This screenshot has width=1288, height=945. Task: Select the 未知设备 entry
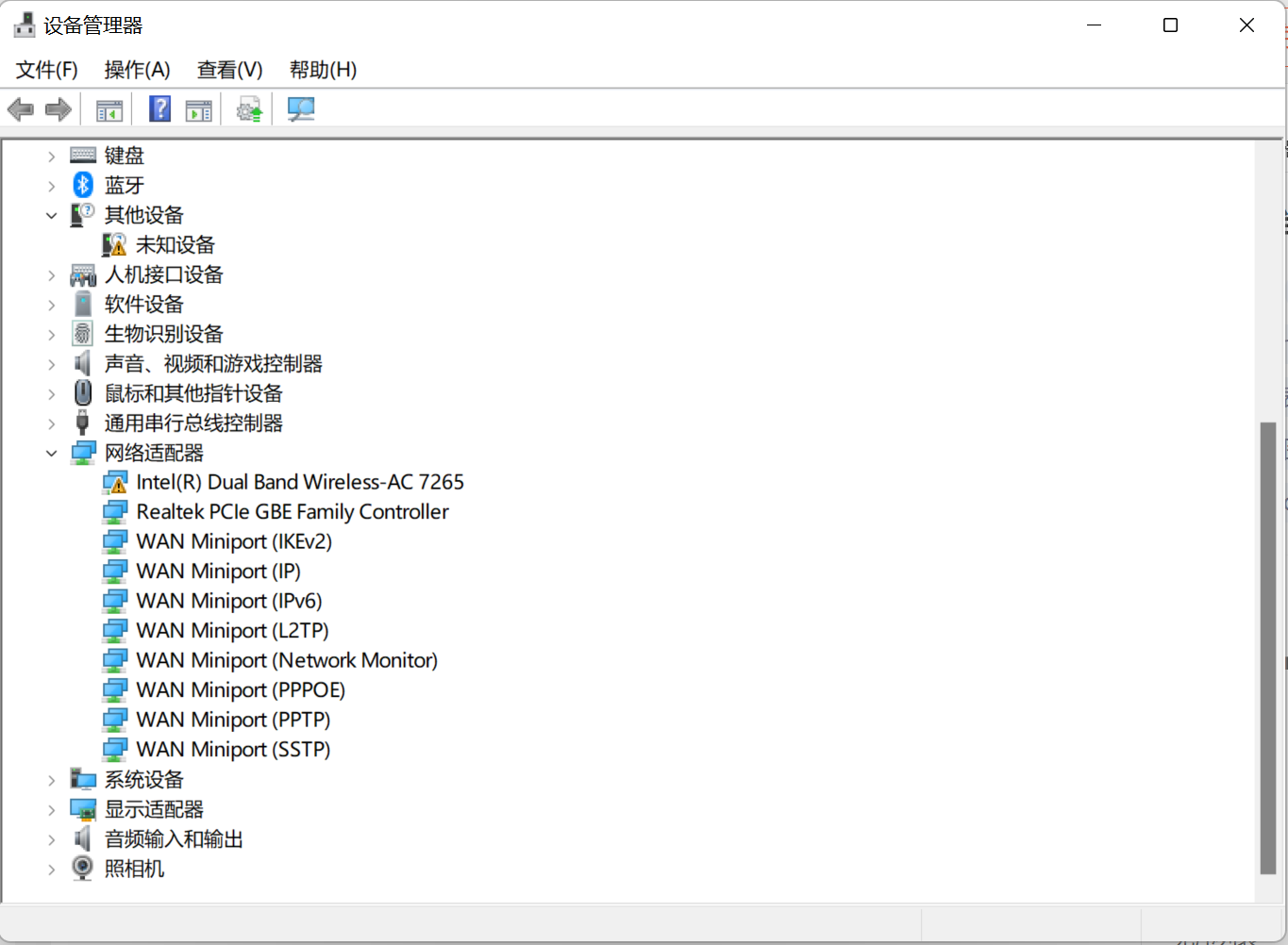(x=176, y=245)
